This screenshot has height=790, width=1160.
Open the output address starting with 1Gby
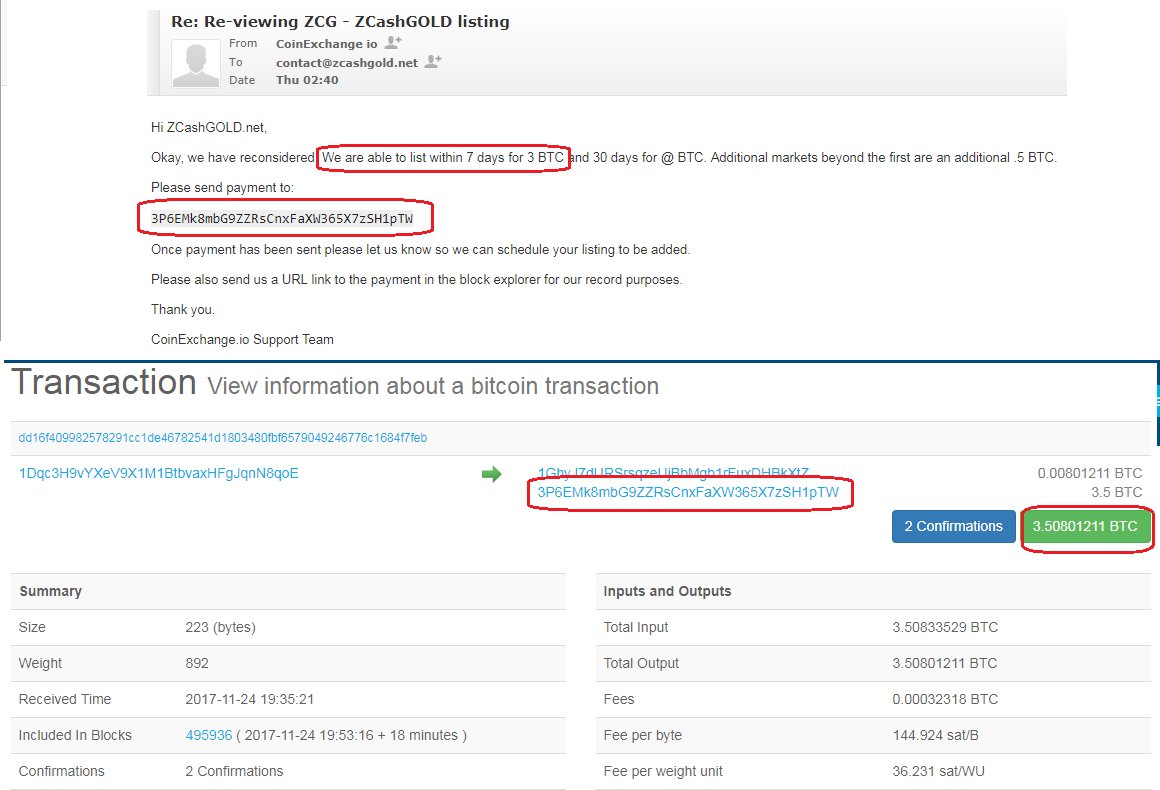tap(673, 473)
